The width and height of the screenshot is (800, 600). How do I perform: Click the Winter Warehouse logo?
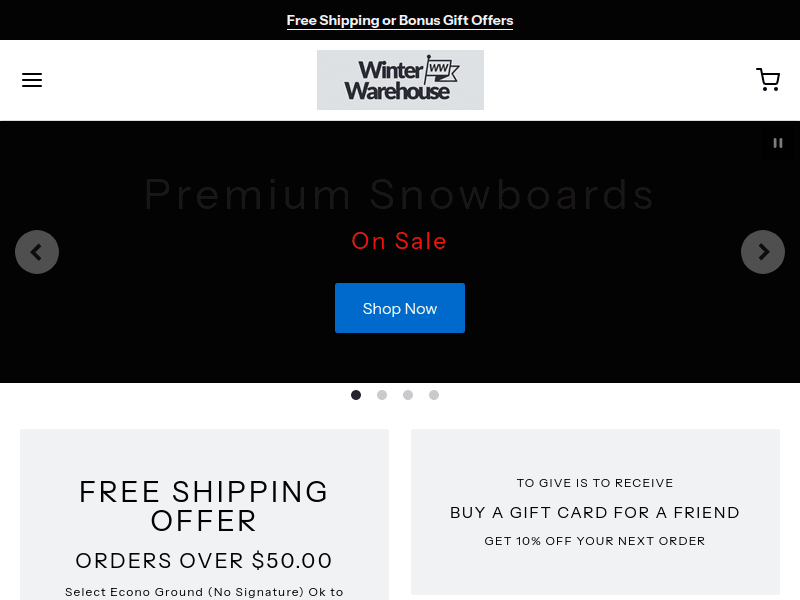coord(401,80)
